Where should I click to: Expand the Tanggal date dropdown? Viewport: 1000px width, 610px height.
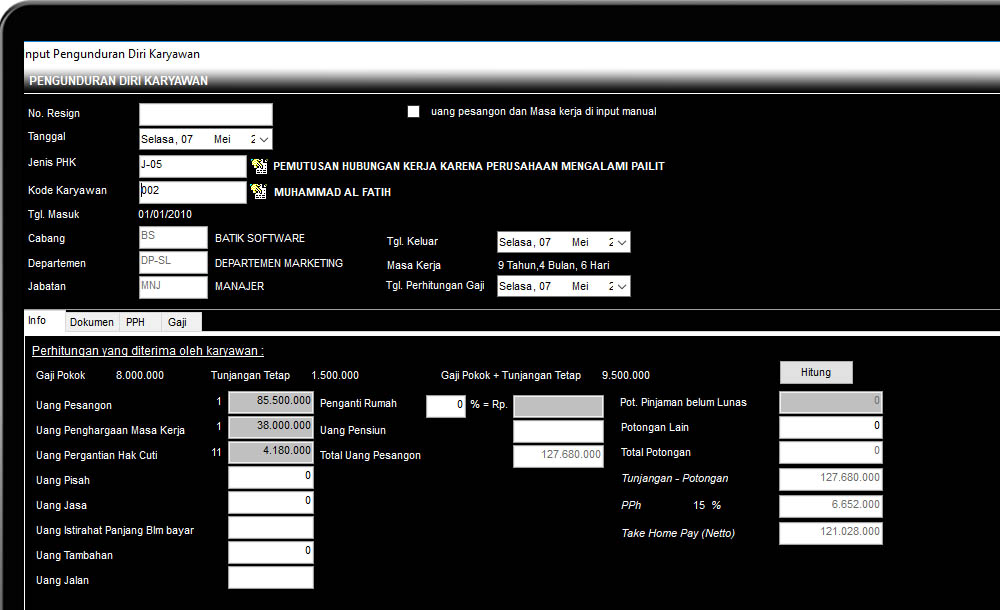264,140
